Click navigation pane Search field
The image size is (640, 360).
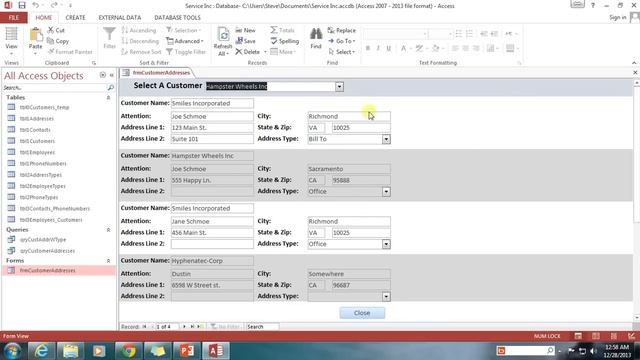click(x=55, y=87)
